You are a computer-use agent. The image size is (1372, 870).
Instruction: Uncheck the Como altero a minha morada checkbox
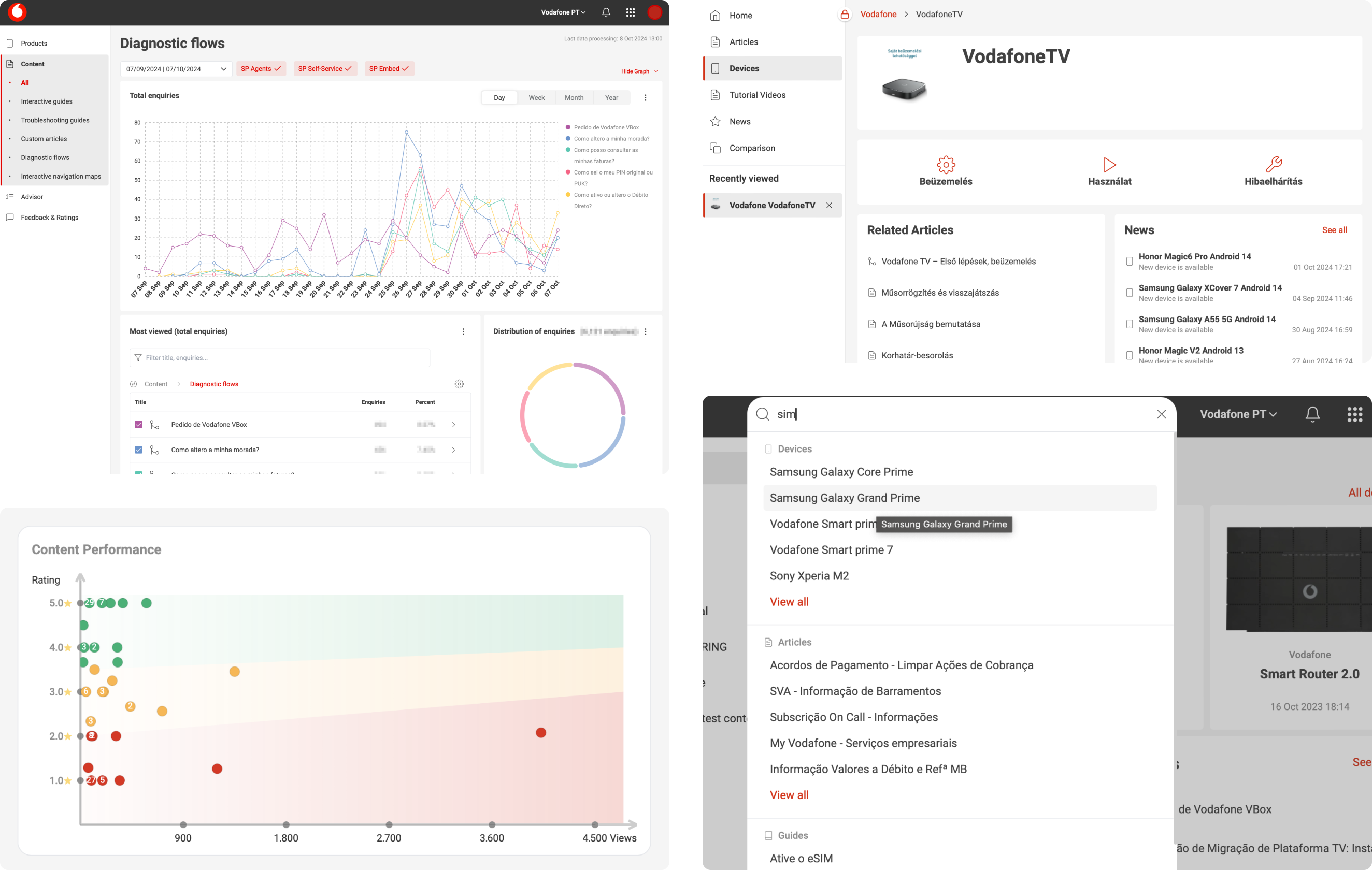pos(138,449)
